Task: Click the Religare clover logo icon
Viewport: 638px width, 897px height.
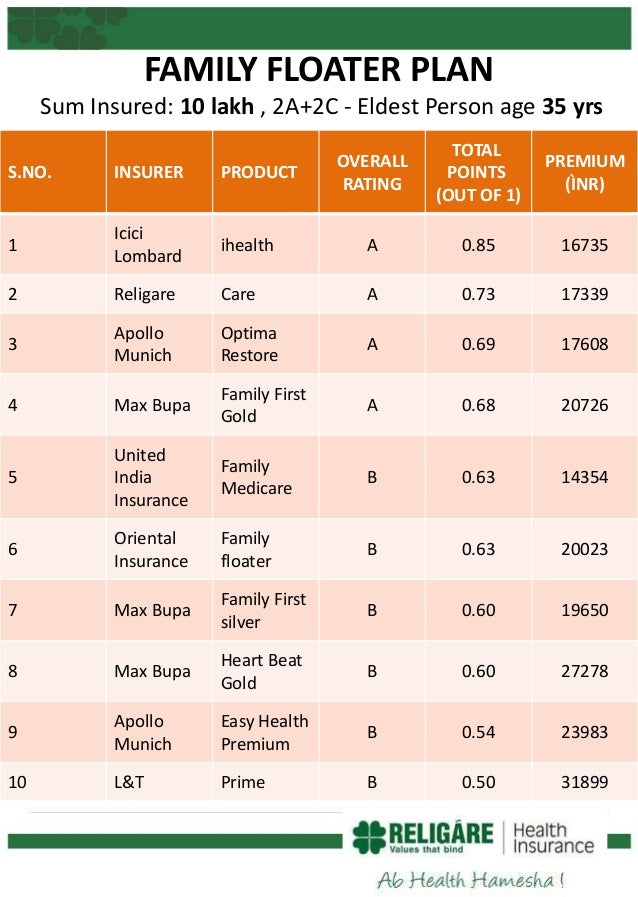Action: 368,836
